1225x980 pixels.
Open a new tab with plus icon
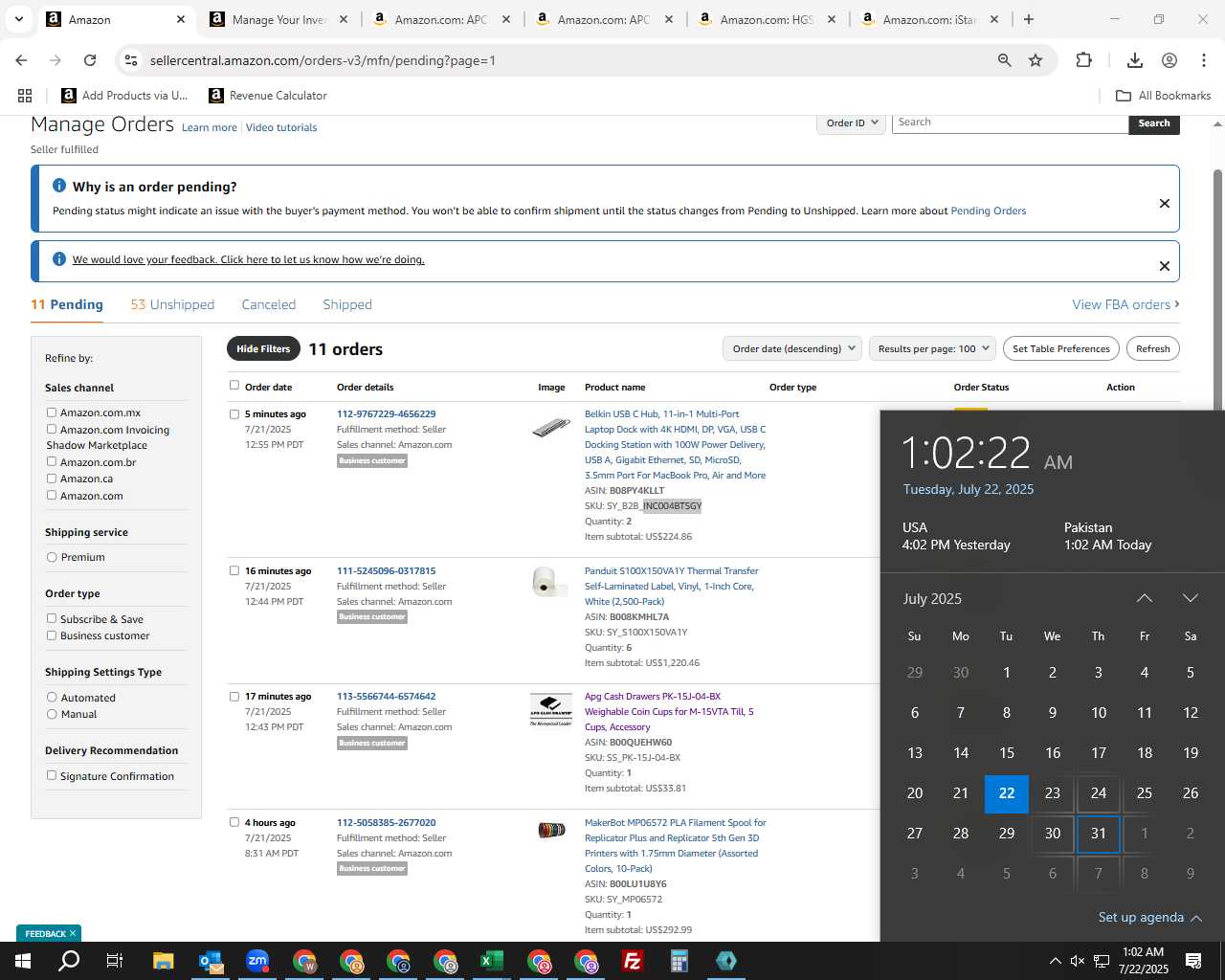1029,19
